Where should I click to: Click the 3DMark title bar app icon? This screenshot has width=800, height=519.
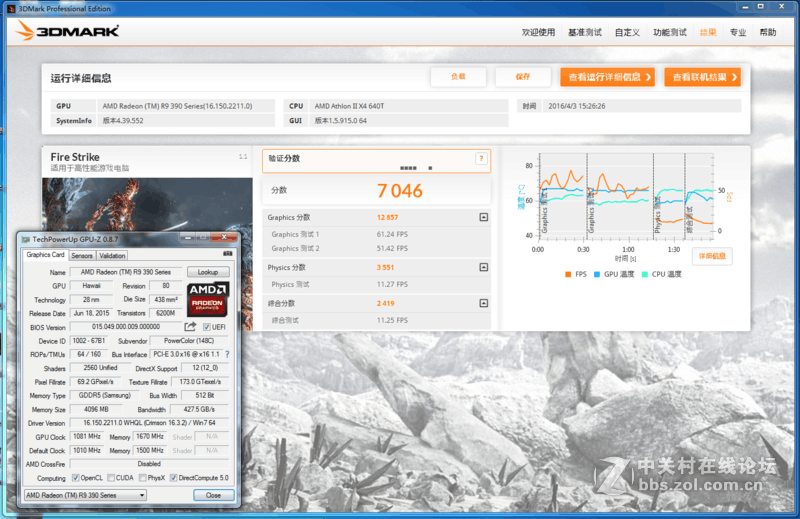[11, 9]
